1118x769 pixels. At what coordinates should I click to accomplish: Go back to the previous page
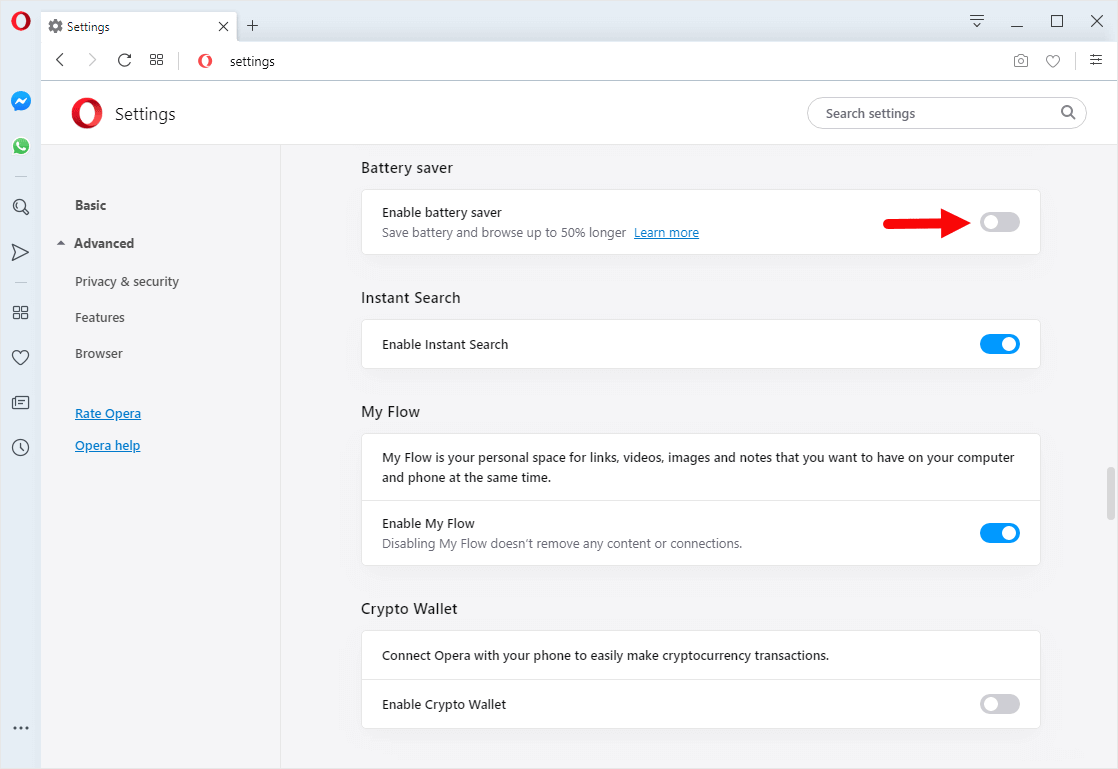pyautogui.click(x=60, y=61)
